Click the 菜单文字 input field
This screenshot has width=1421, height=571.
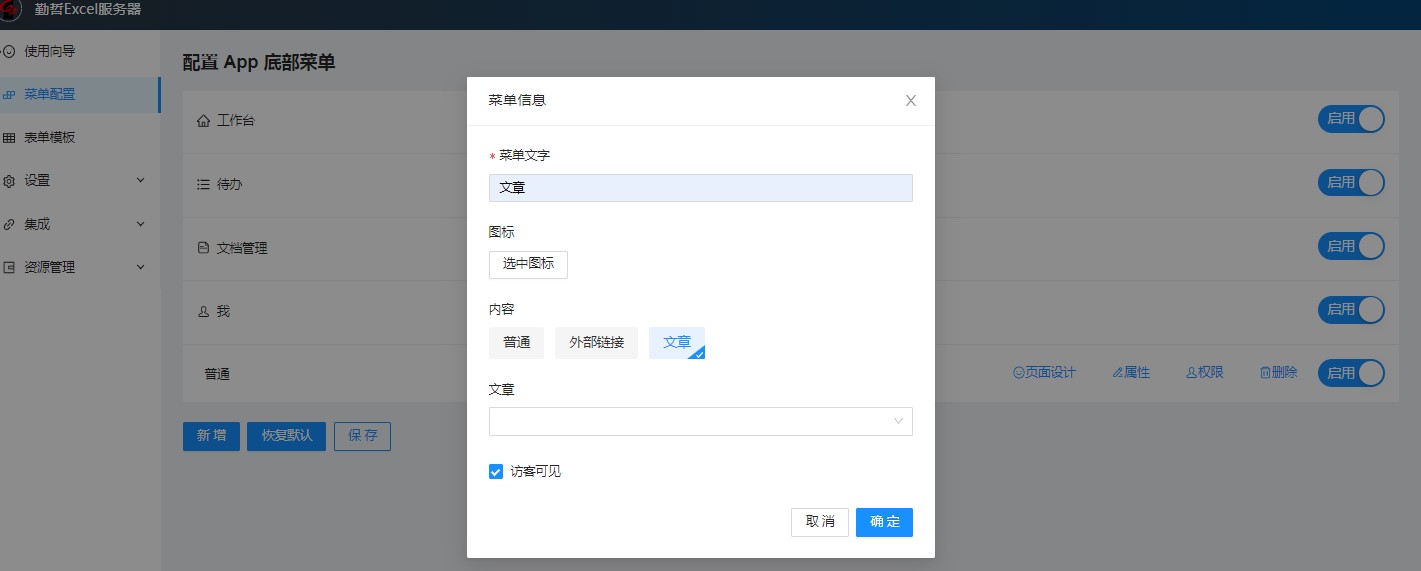(x=700, y=188)
